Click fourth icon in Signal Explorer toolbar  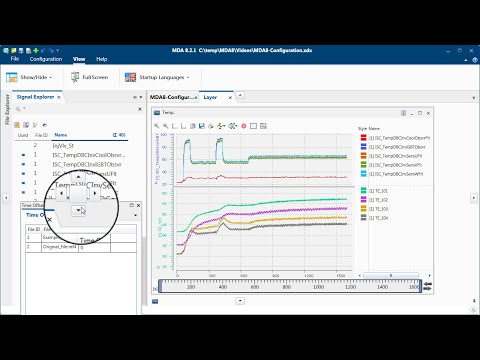(45, 125)
